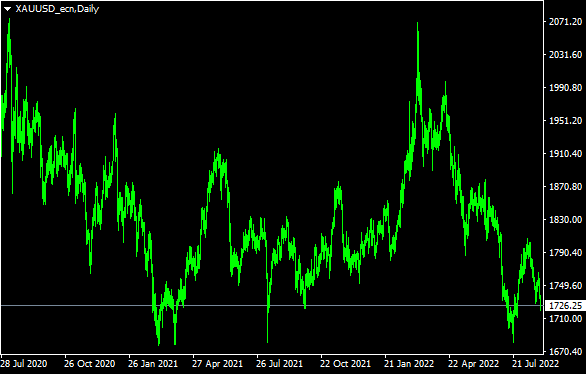
Task: Click the 21 Jan 2022 date label
Action: tap(409, 364)
